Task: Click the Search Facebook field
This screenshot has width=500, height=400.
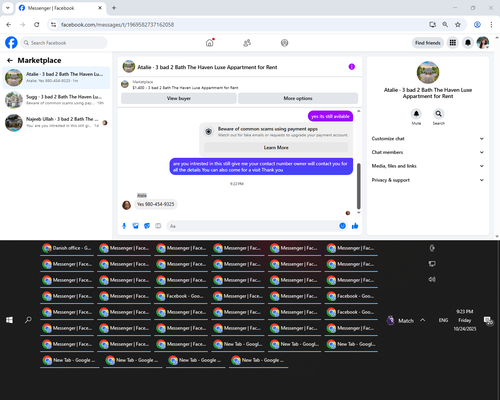Action: [64, 43]
